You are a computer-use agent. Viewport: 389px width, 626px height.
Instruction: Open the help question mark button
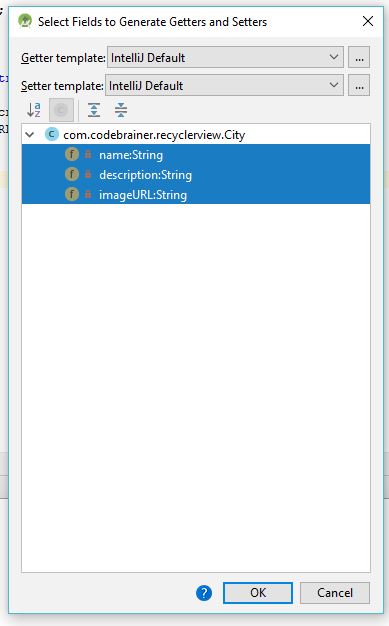(204, 593)
